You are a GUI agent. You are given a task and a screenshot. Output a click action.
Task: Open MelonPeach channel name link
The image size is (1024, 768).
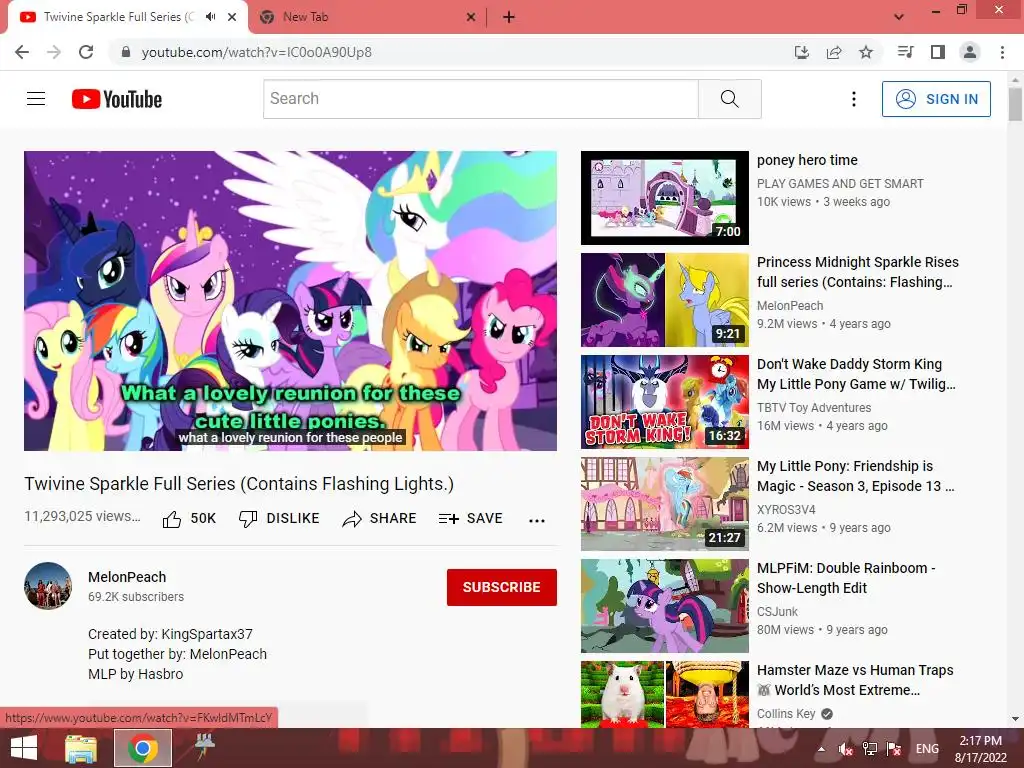coord(127,577)
